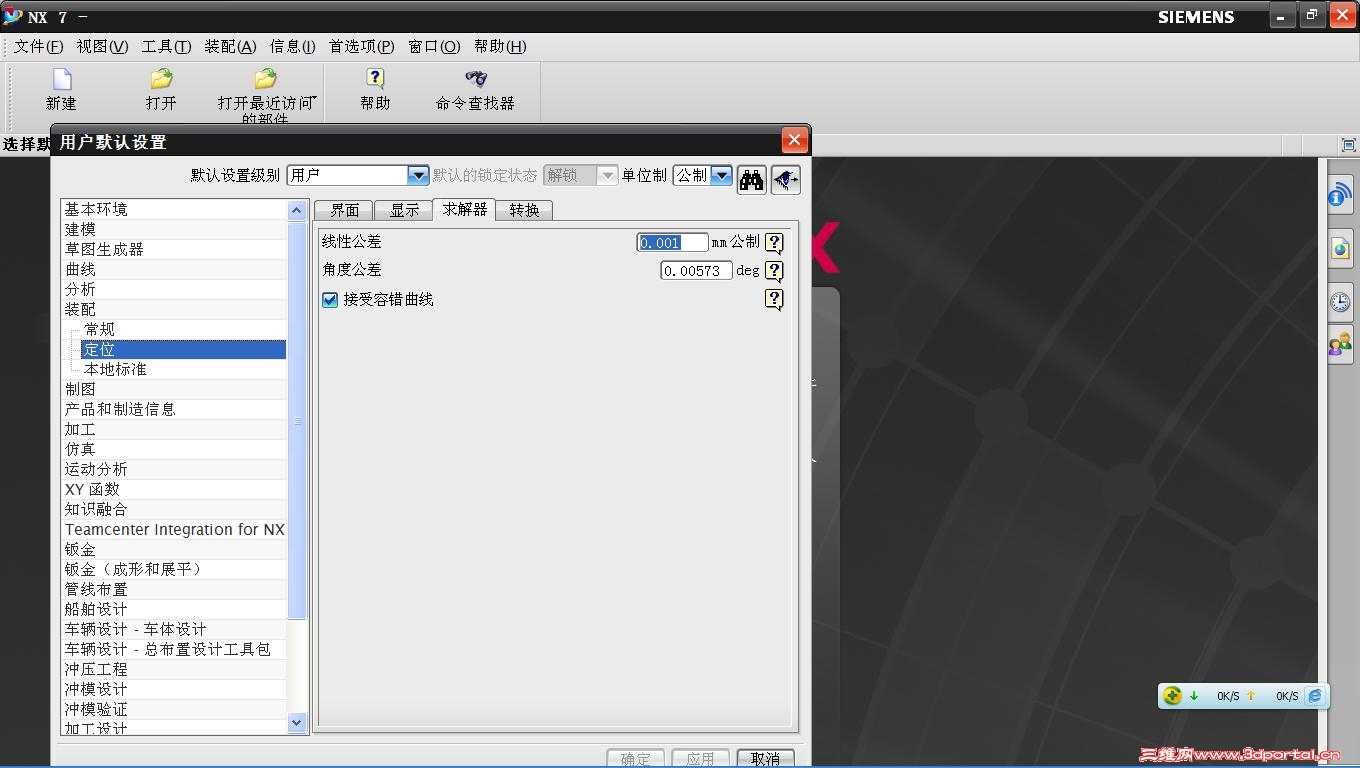Close the 用户默认设置 dialog

pyautogui.click(x=794, y=140)
